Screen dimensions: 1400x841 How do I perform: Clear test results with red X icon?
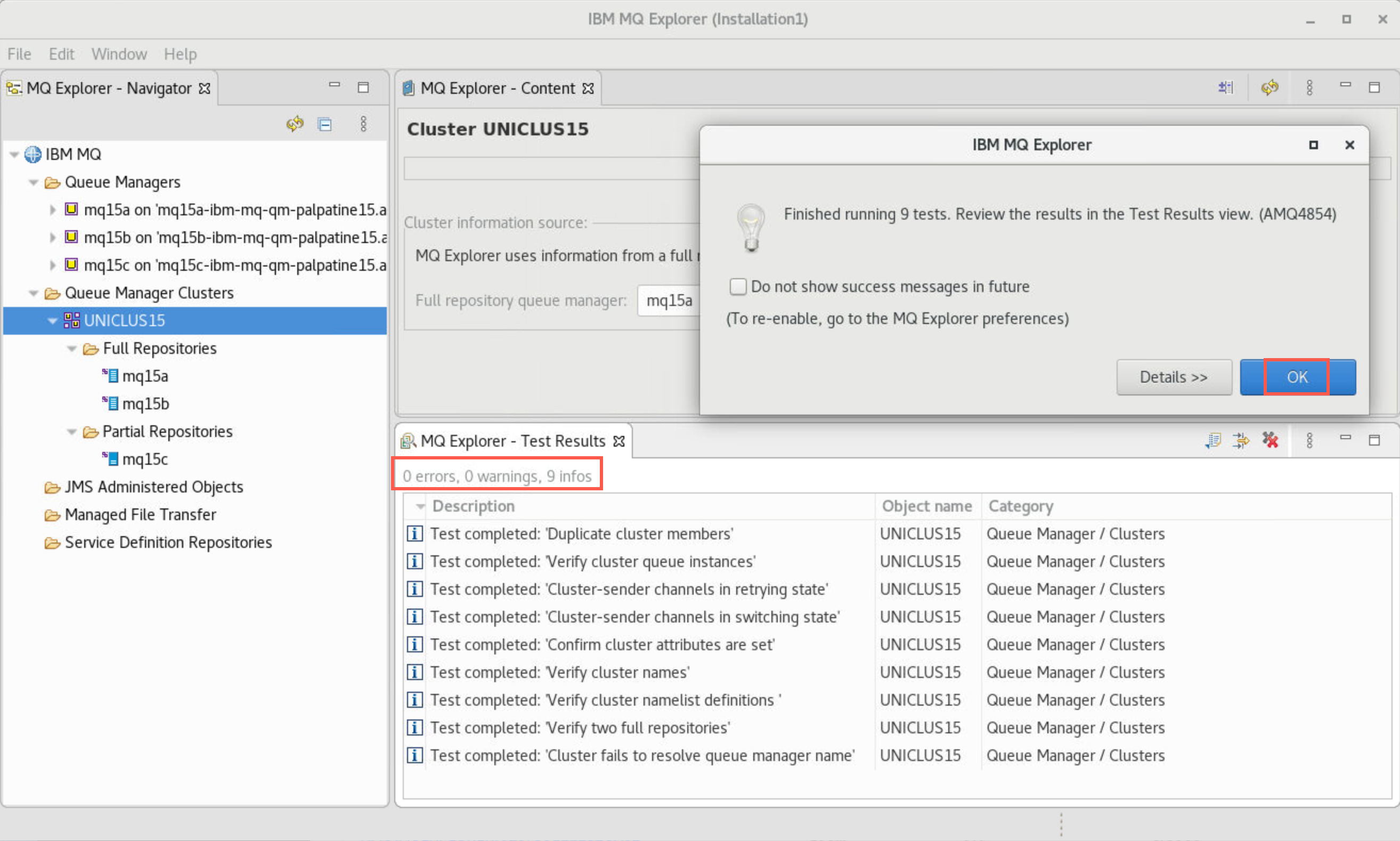pos(1271,440)
